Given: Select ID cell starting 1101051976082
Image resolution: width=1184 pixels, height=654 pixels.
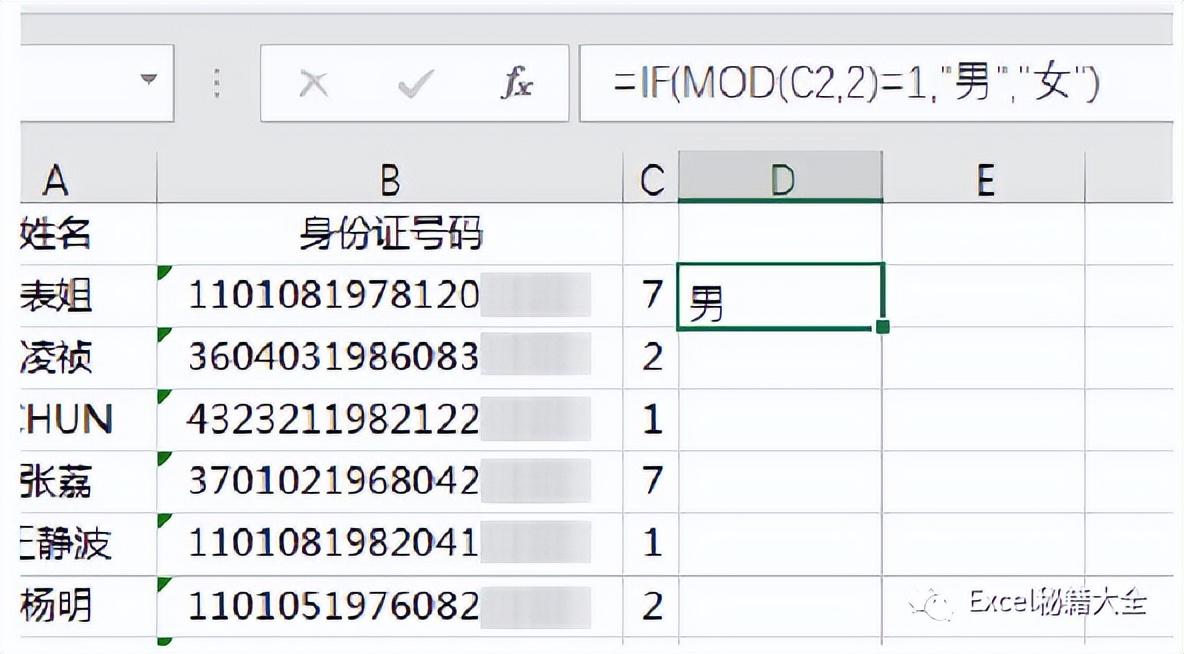Looking at the screenshot, I should tap(390, 606).
